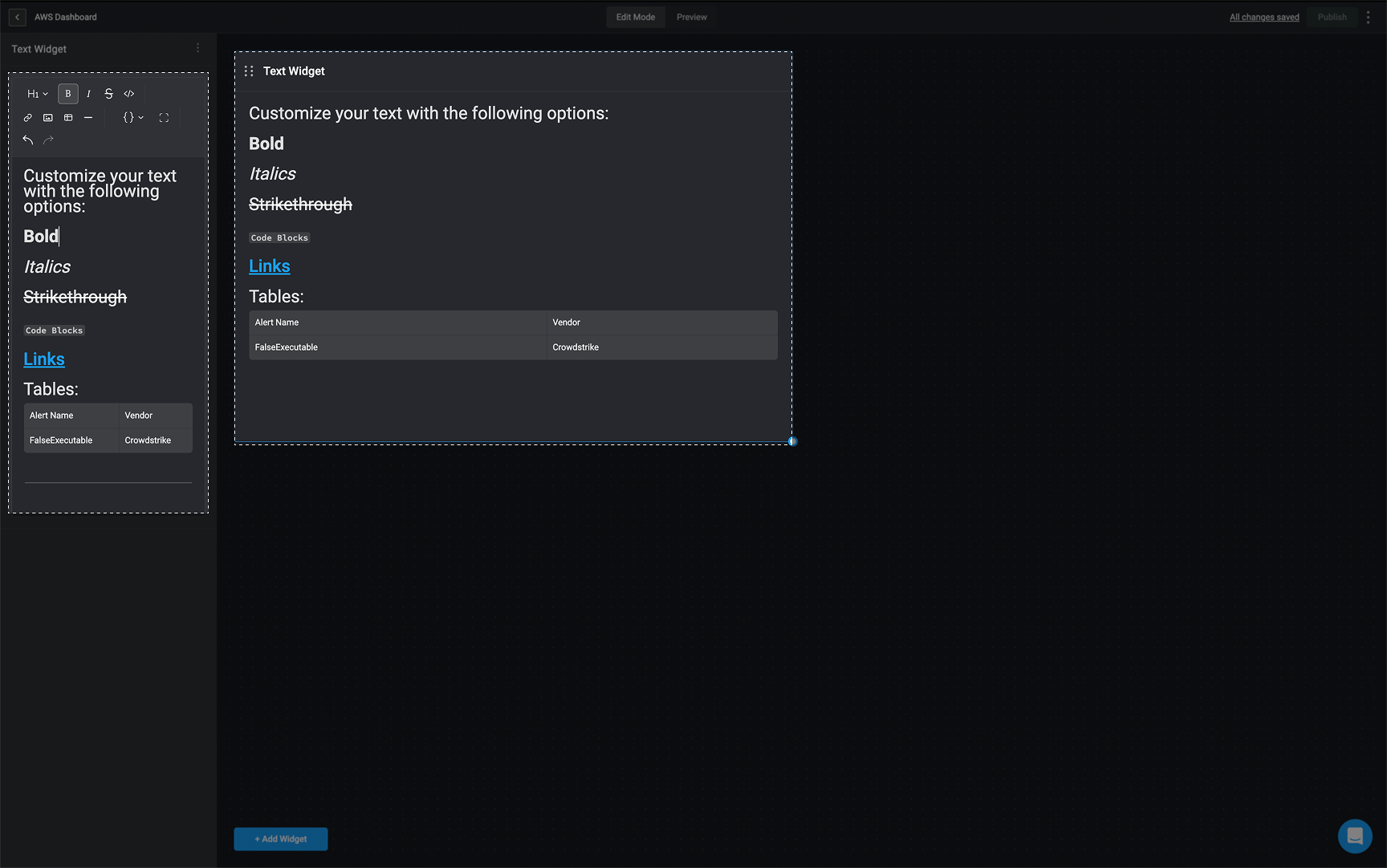Click the canvas widget's Tables: heading
The image size is (1387, 868).
click(x=277, y=297)
